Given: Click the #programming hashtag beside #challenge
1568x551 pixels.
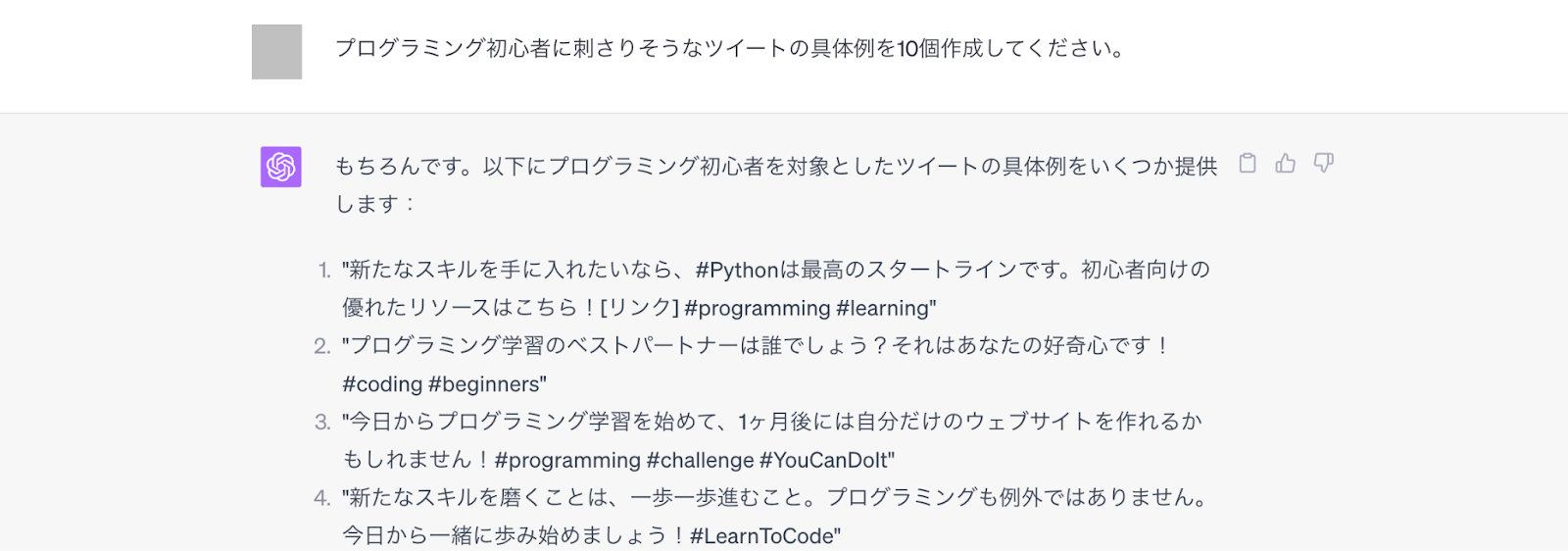Looking at the screenshot, I should [x=566, y=461].
